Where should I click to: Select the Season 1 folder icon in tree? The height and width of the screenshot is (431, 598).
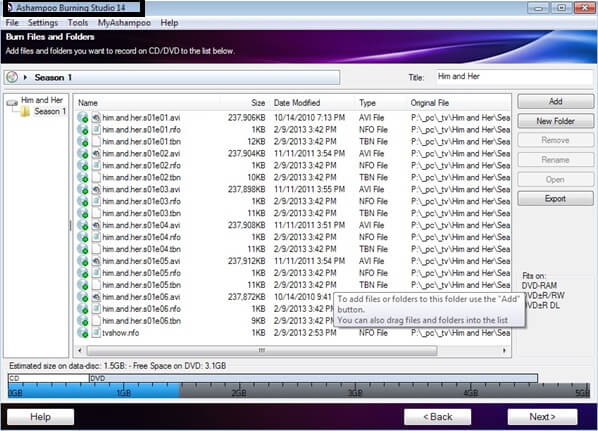pyautogui.click(x=25, y=111)
